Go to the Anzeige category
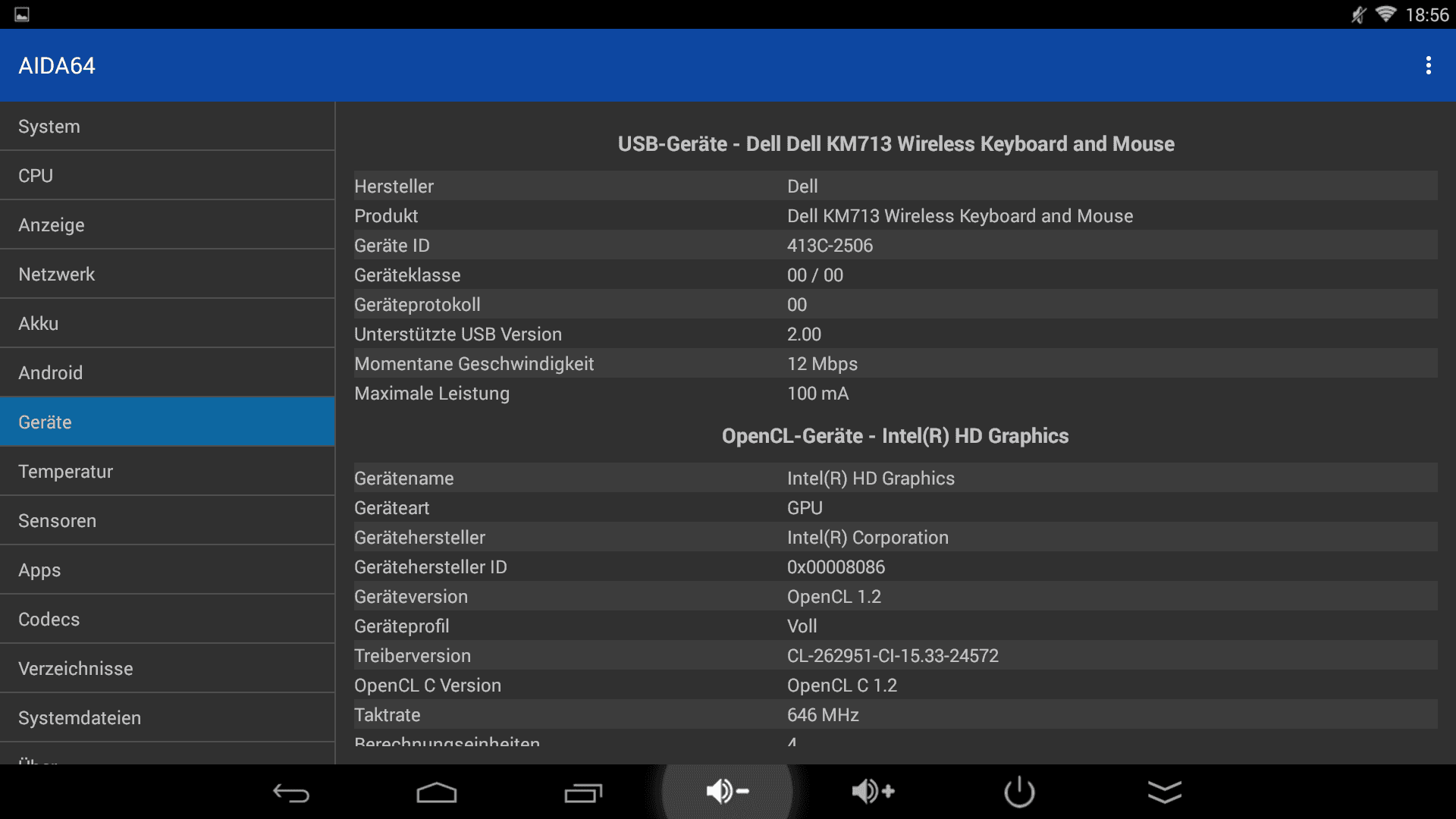This screenshot has width=1456, height=819. pyautogui.click(x=167, y=225)
